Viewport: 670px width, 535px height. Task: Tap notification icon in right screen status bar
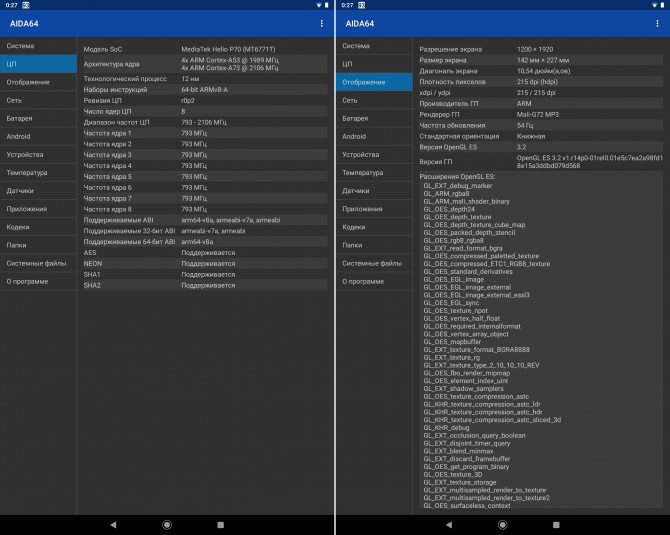click(x=361, y=5)
